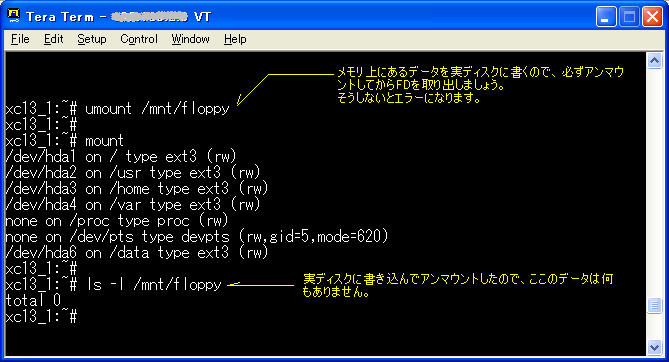Click the Tera Term title bar icon
The width and height of the screenshot is (669, 362).
coord(13,16)
